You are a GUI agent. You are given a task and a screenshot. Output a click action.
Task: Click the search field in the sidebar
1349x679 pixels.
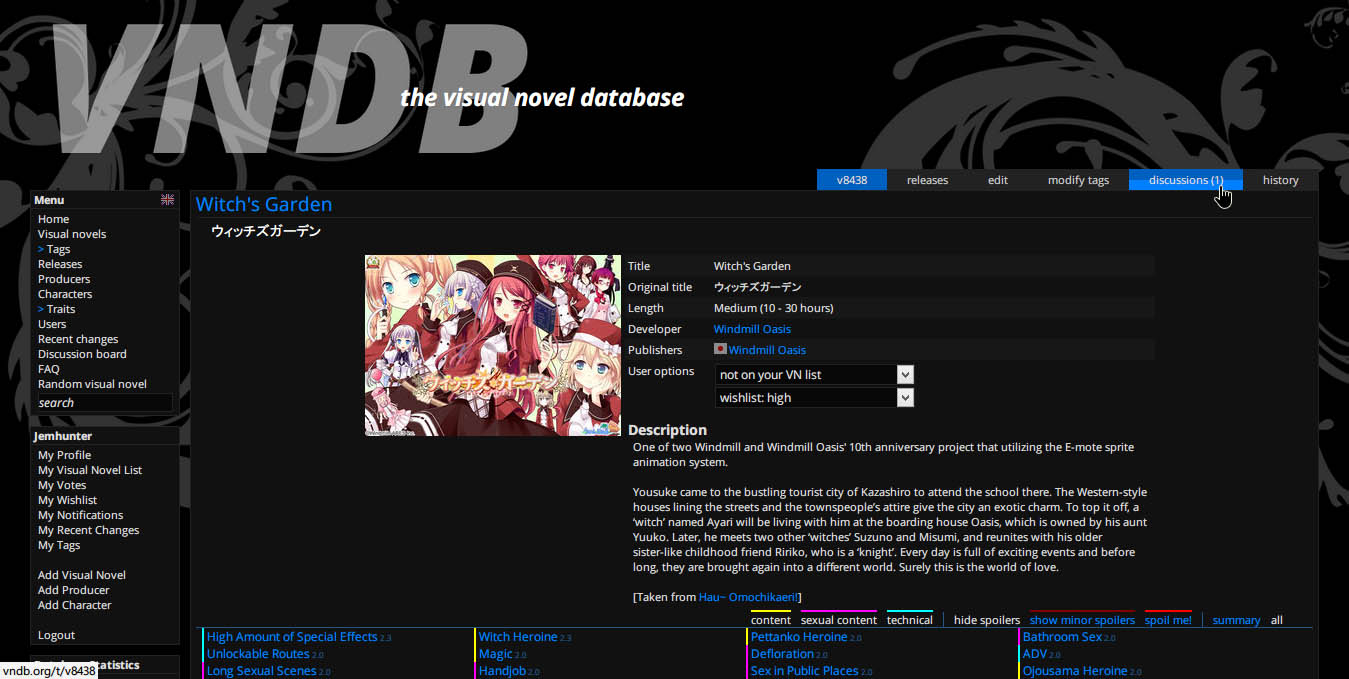(x=103, y=402)
